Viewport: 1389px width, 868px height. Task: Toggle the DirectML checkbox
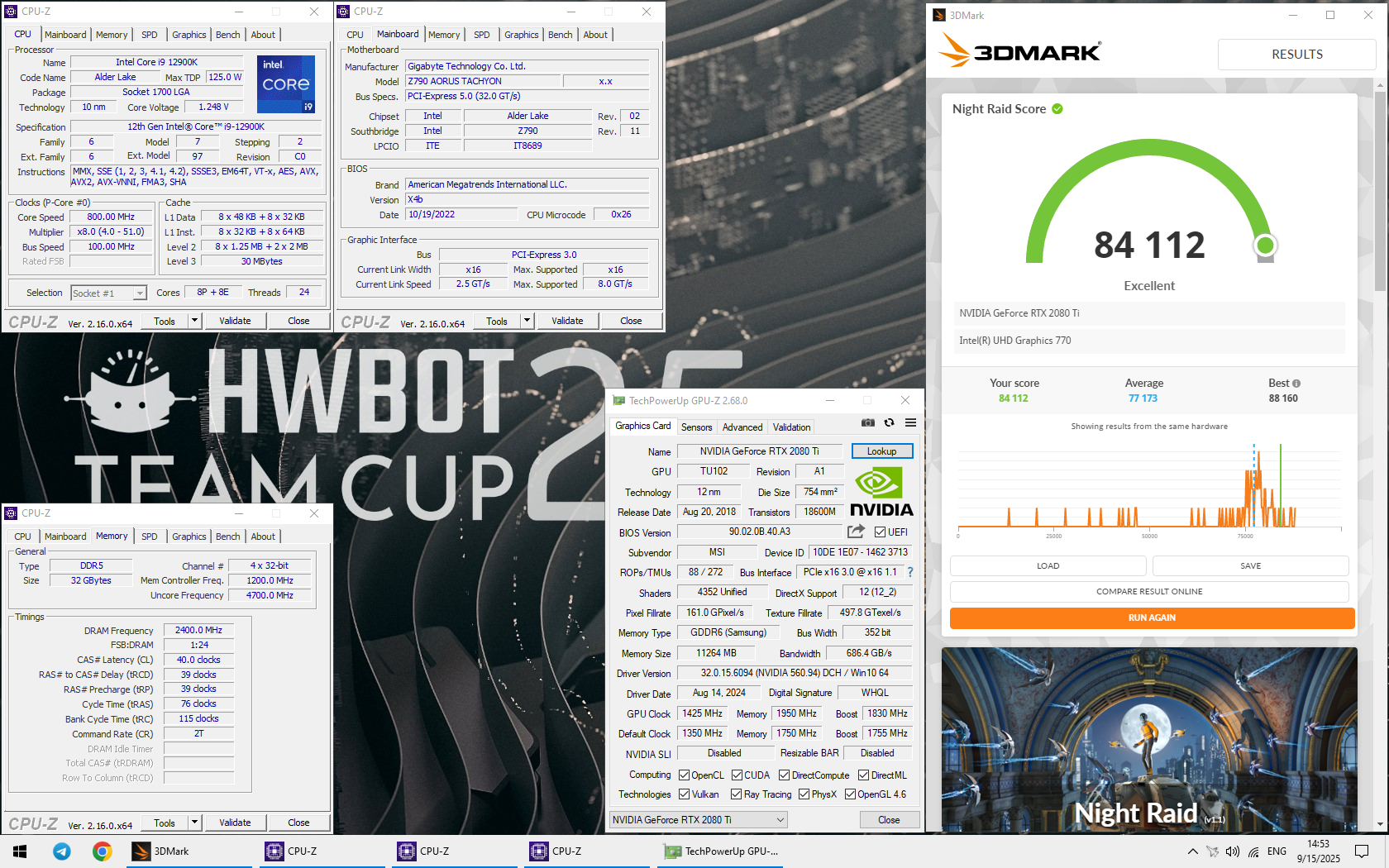coord(863,775)
